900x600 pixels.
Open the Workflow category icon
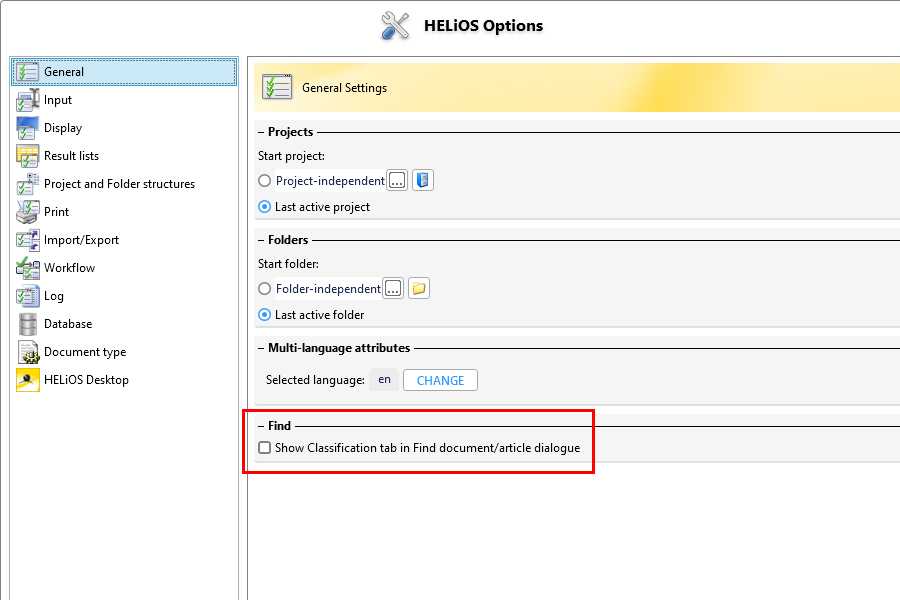(28, 268)
